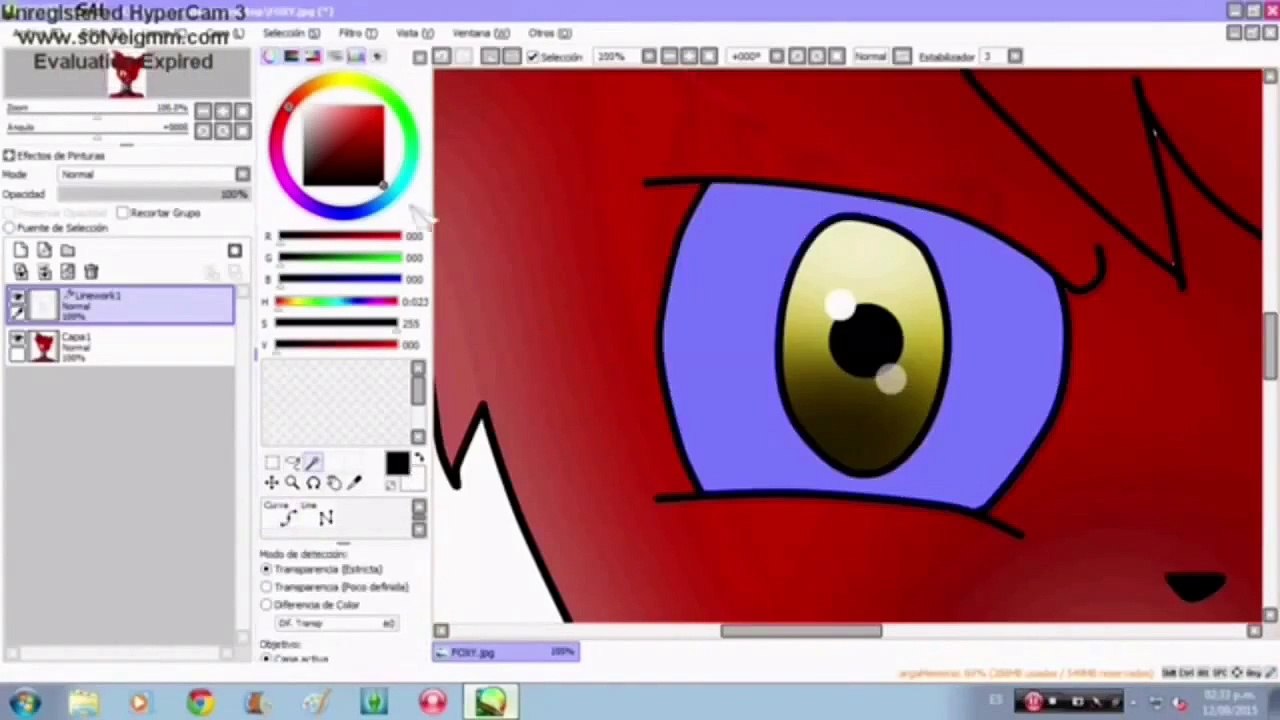Select the Magic Wand tool

point(313,462)
